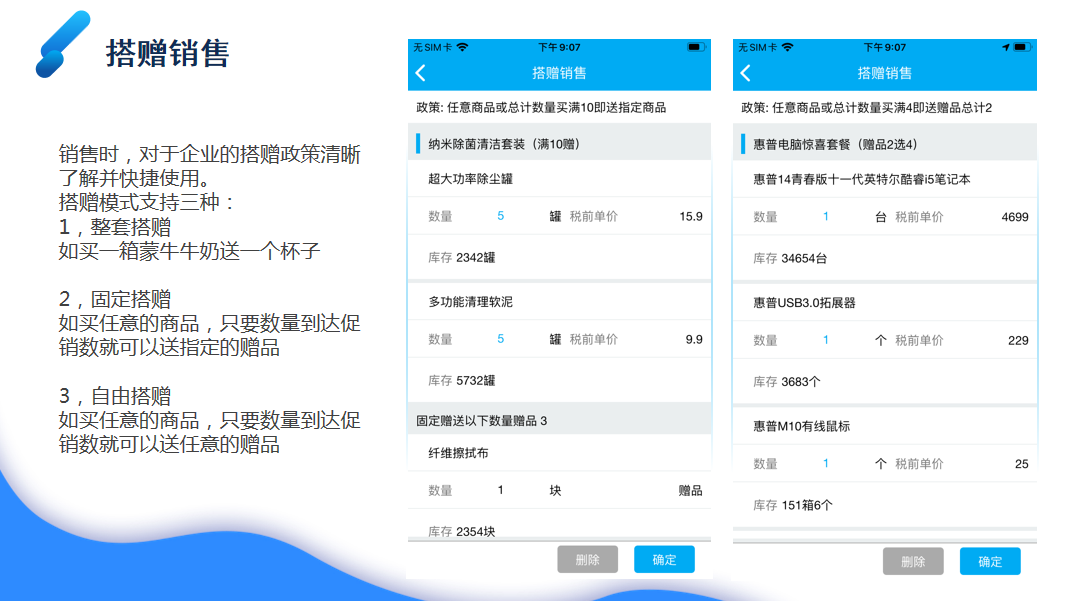
Task: Tap 删除 on the right screen
Action: click(913, 561)
